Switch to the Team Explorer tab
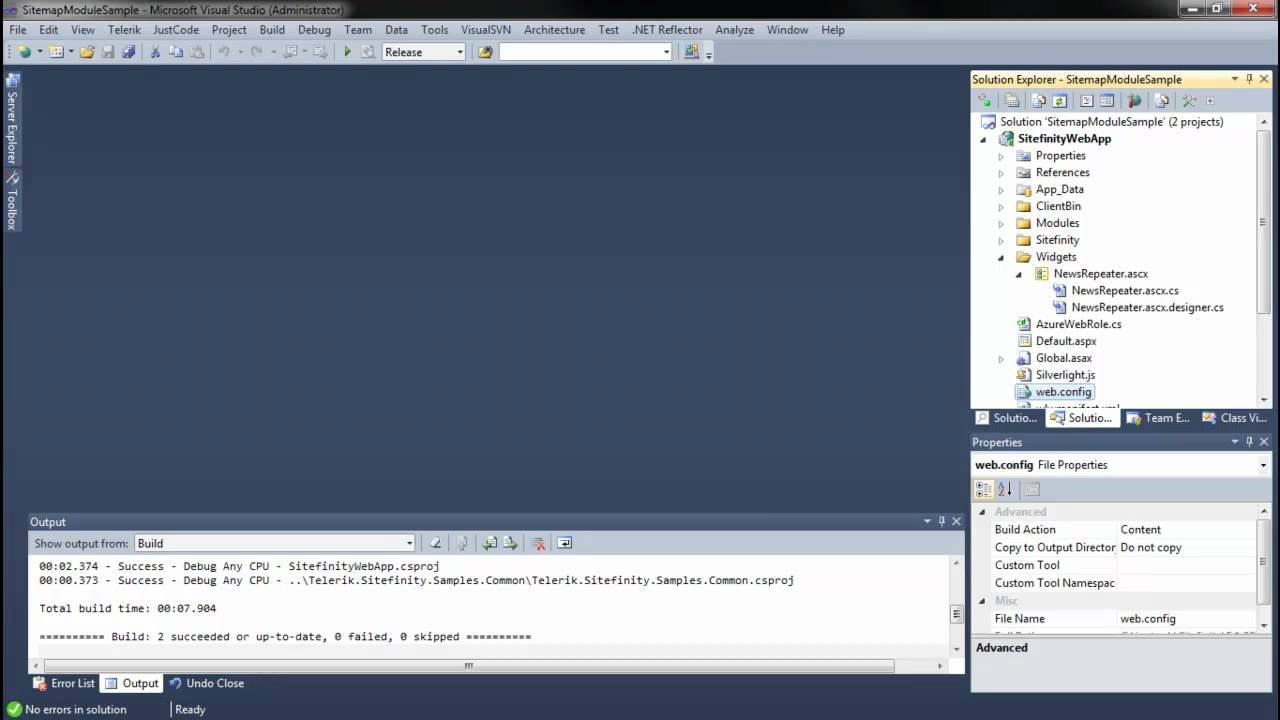Viewport: 1280px width, 720px height. click(x=1158, y=418)
